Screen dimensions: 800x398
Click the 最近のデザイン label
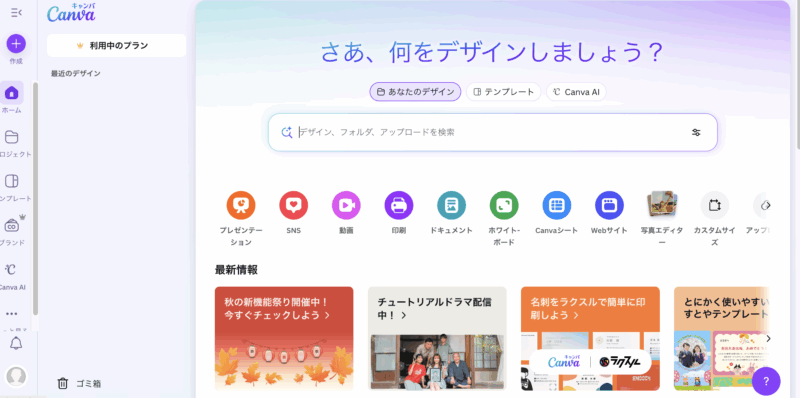(x=76, y=73)
